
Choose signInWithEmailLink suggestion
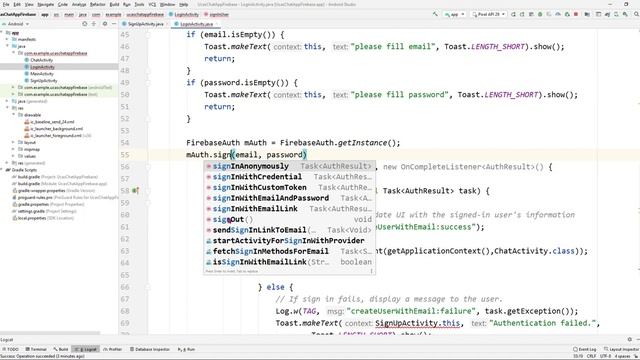coord(289,209)
